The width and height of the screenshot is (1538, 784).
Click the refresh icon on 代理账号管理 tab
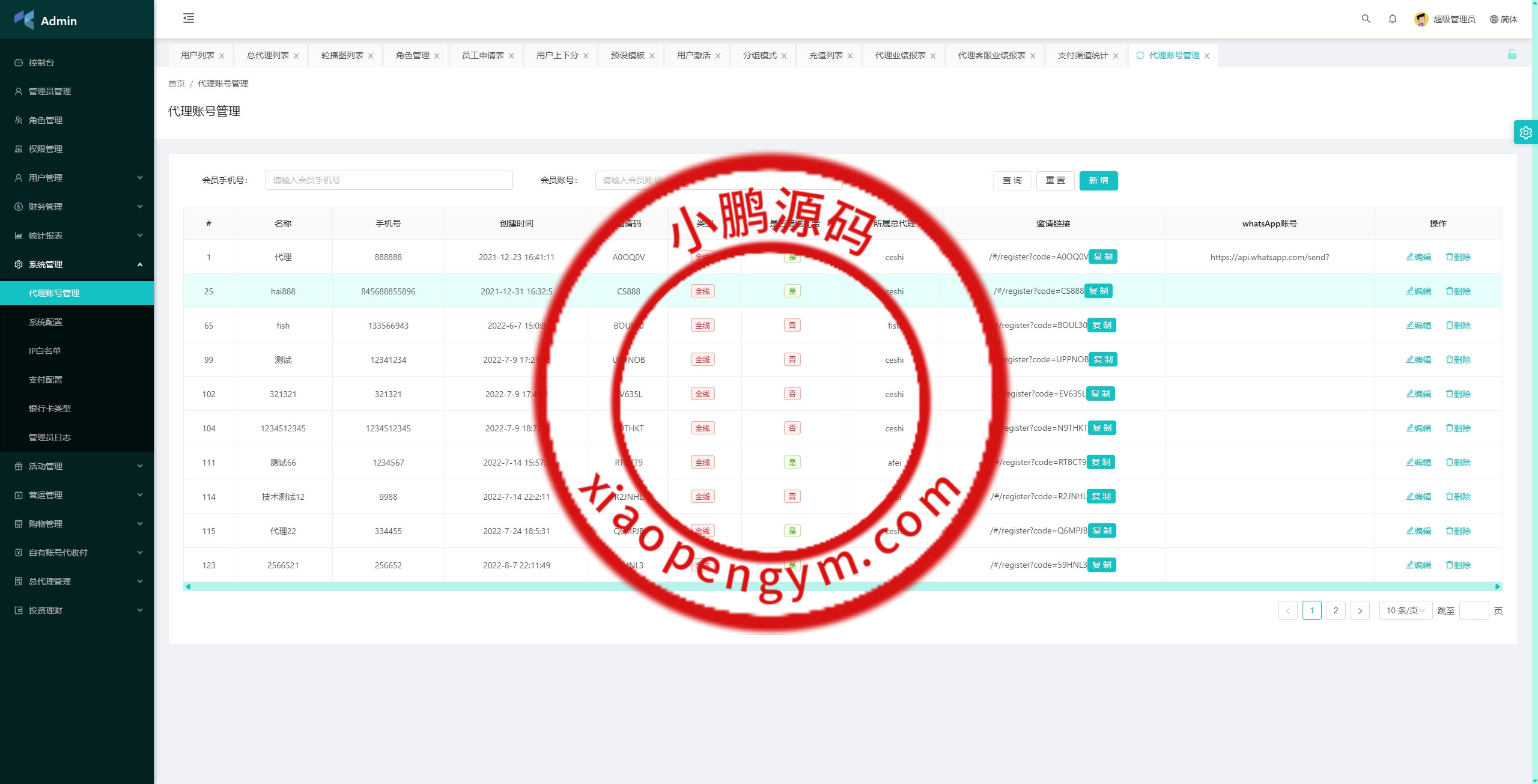[1140, 55]
